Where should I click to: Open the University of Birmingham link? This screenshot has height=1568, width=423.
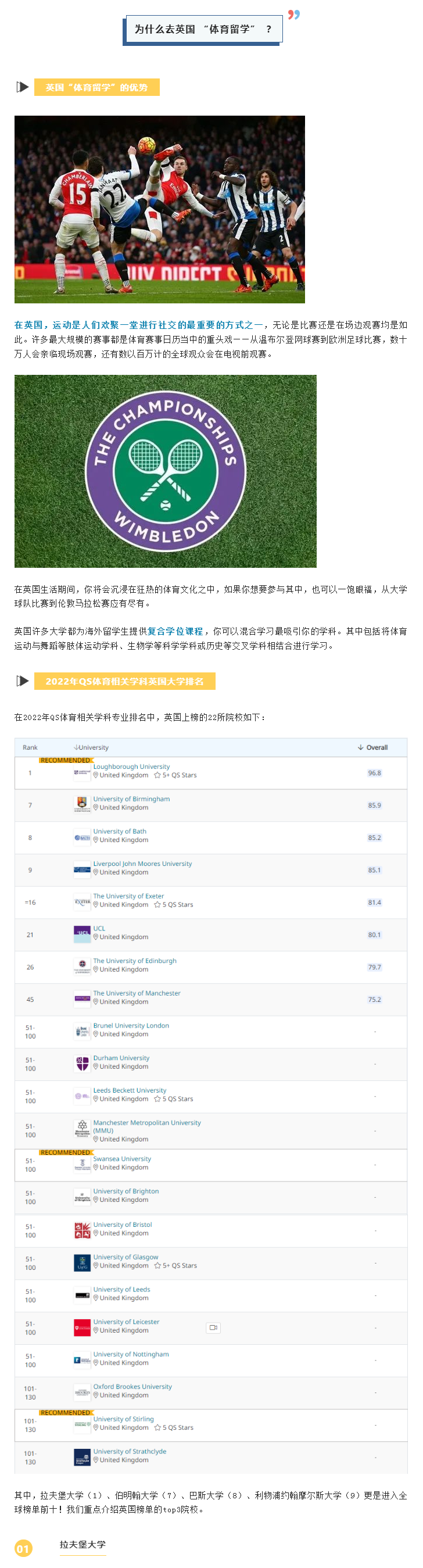pos(131,799)
